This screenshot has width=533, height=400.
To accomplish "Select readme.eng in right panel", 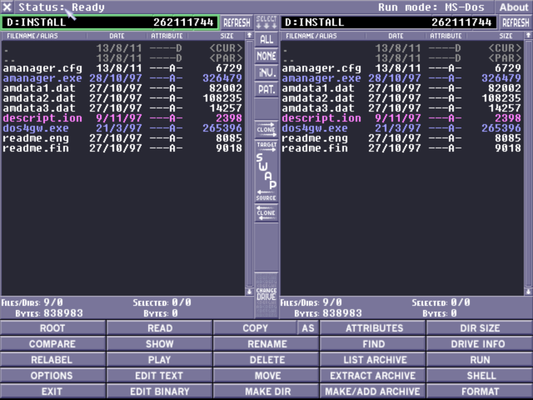I will coord(401,138).
